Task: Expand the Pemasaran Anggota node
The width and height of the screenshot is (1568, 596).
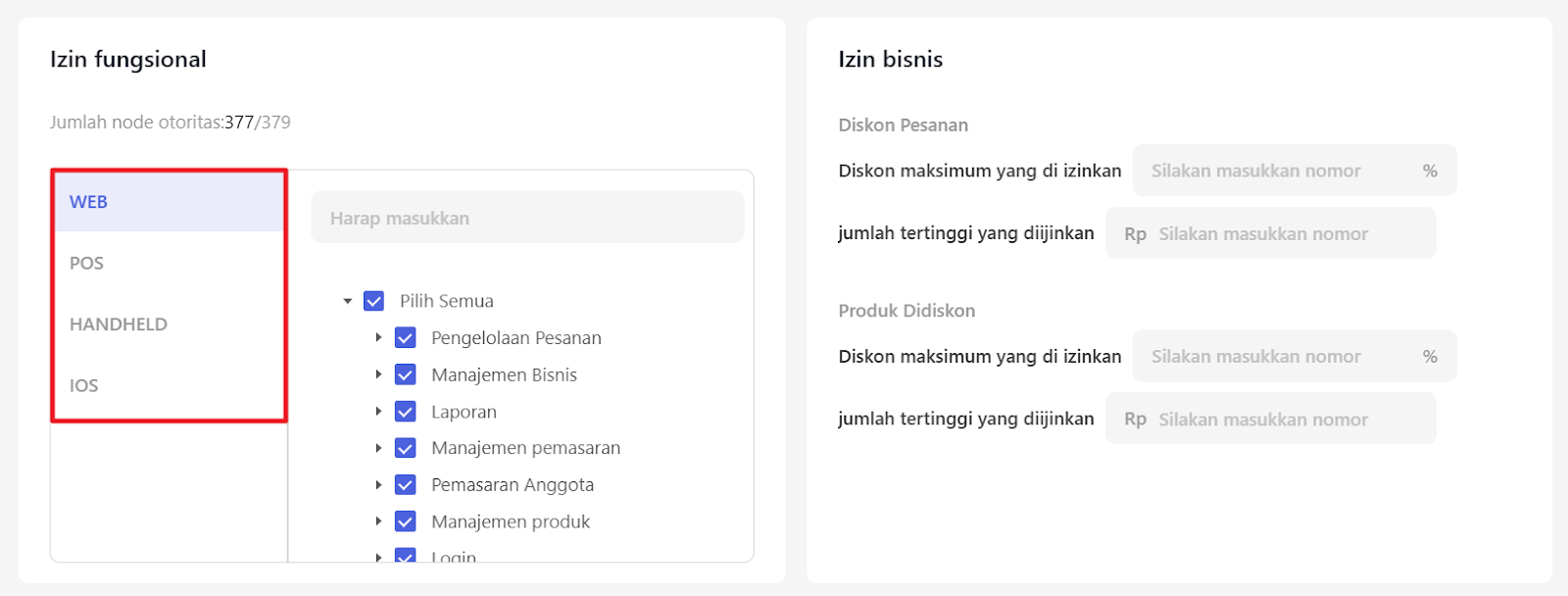Action: [x=378, y=484]
